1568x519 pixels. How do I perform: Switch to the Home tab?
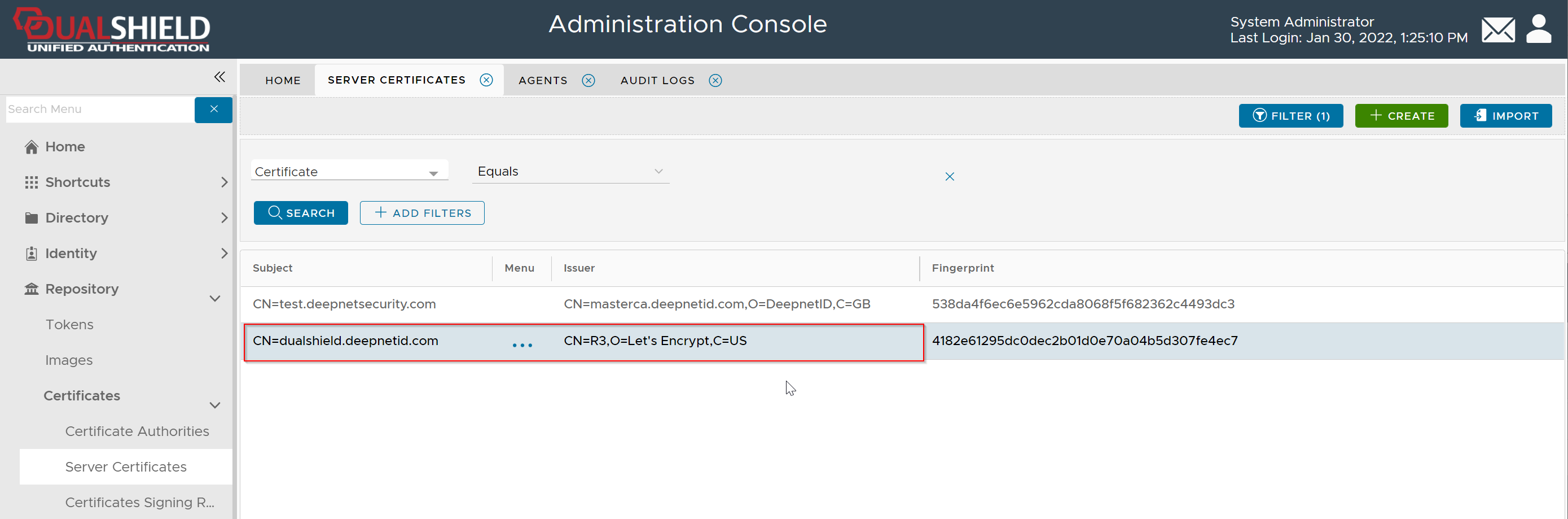283,80
